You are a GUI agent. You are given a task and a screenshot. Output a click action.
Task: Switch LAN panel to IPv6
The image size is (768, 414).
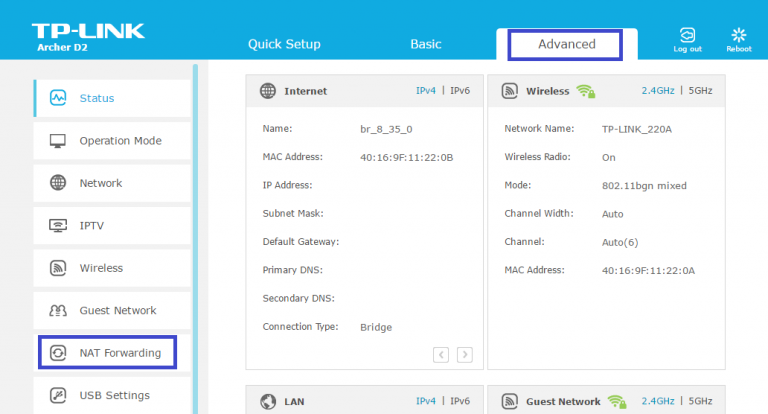(461, 402)
